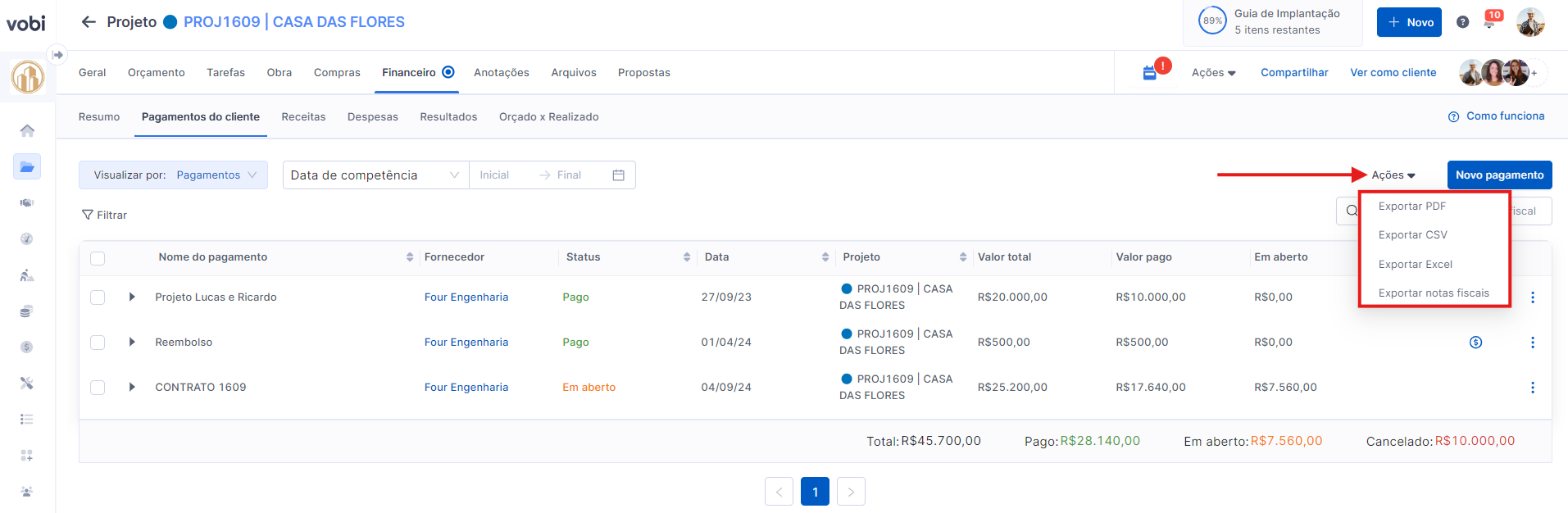Click the dollar icon in Reembolso row
The height and width of the screenshot is (513, 1568).
click(1475, 343)
